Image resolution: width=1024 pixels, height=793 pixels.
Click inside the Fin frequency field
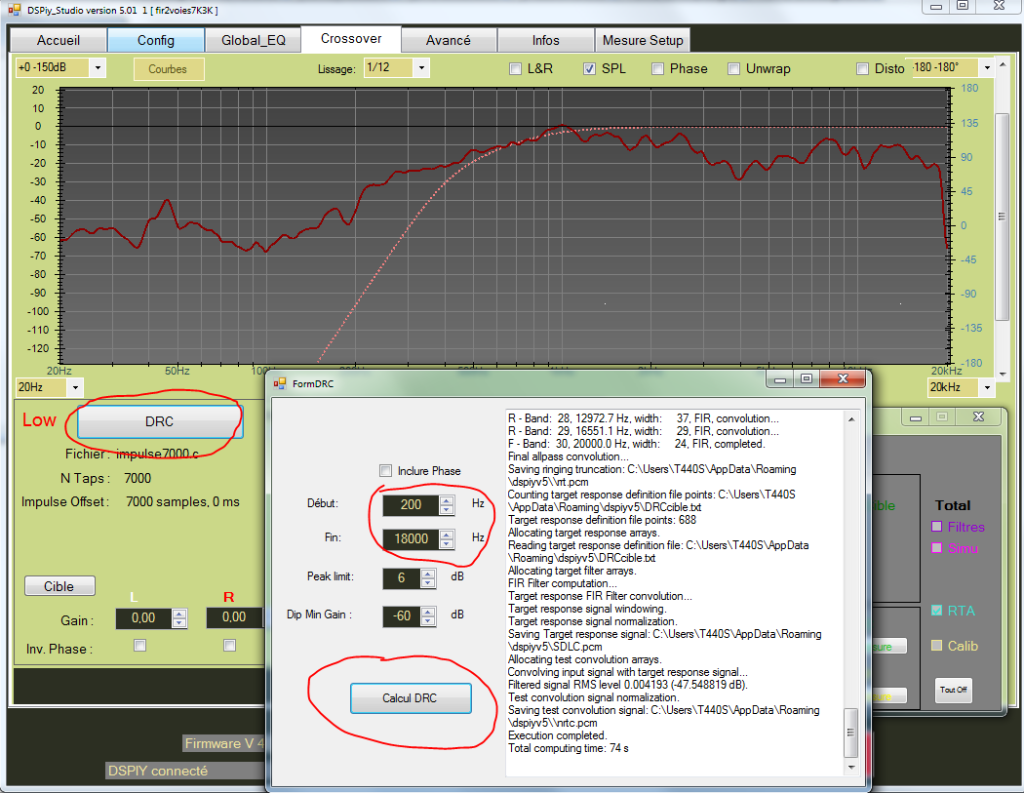[410, 538]
